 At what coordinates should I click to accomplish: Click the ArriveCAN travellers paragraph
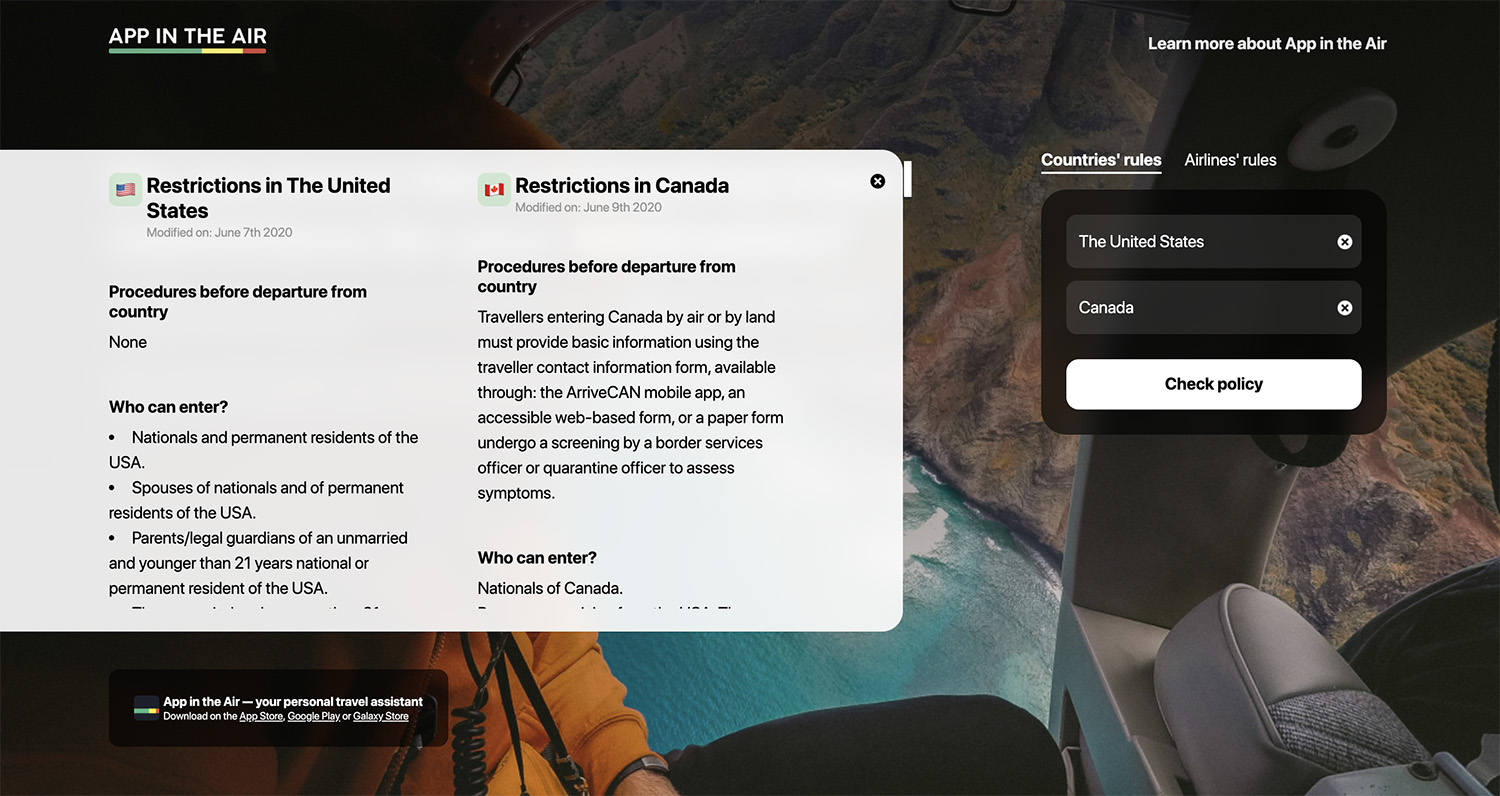tap(630, 405)
